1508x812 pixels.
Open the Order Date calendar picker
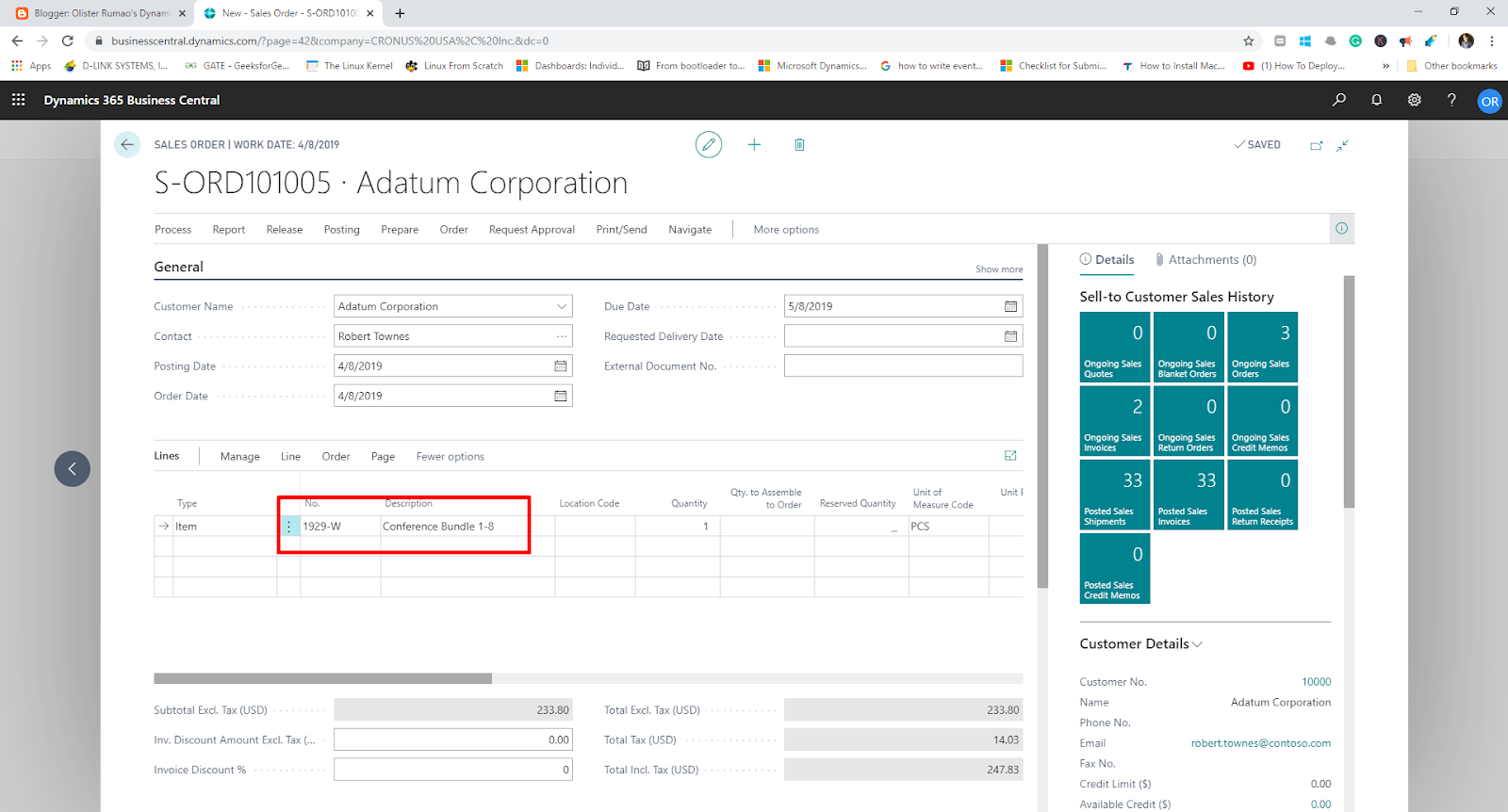pos(561,396)
